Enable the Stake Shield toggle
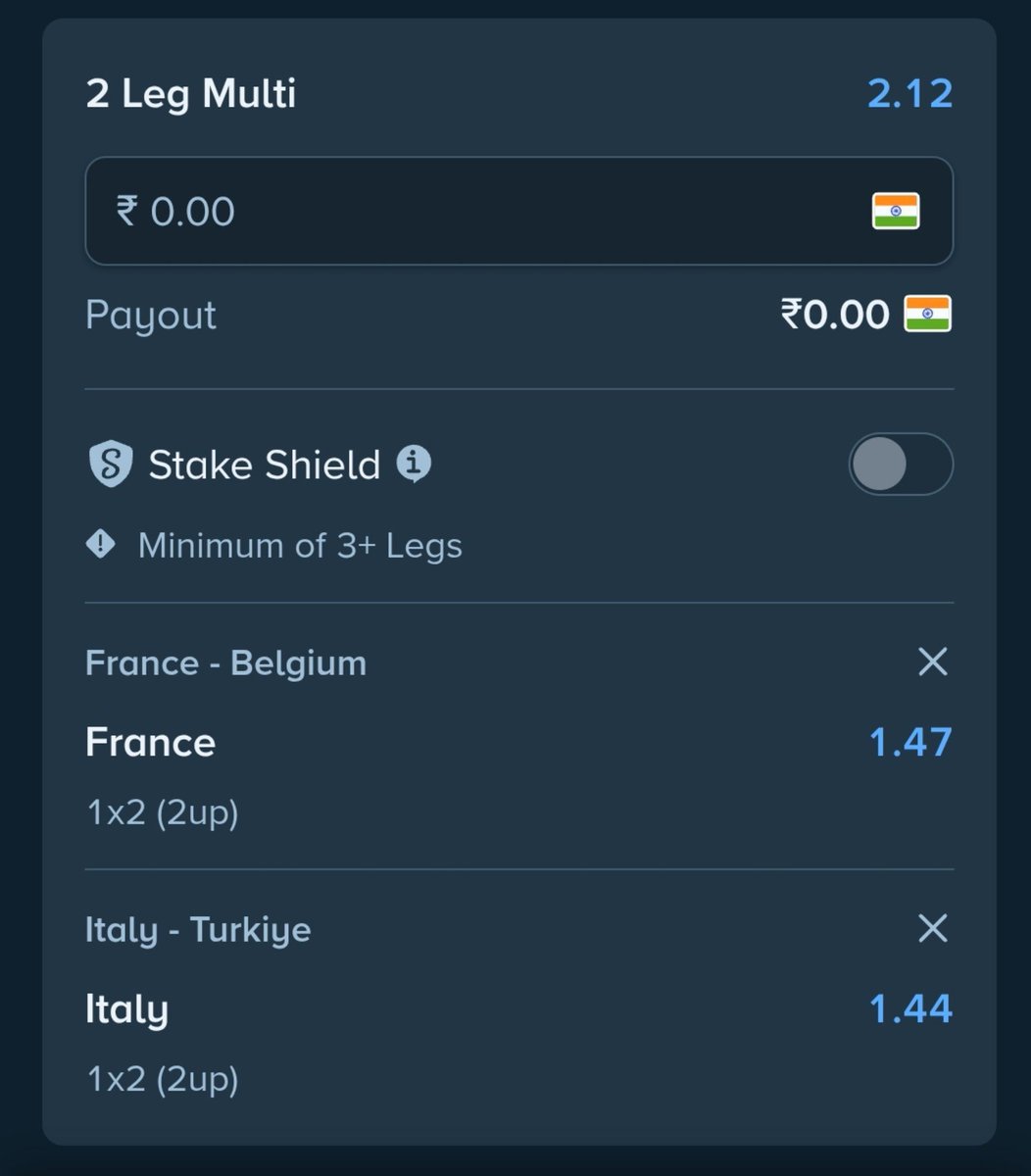Screen dimensions: 1031x1176 click(x=901, y=464)
